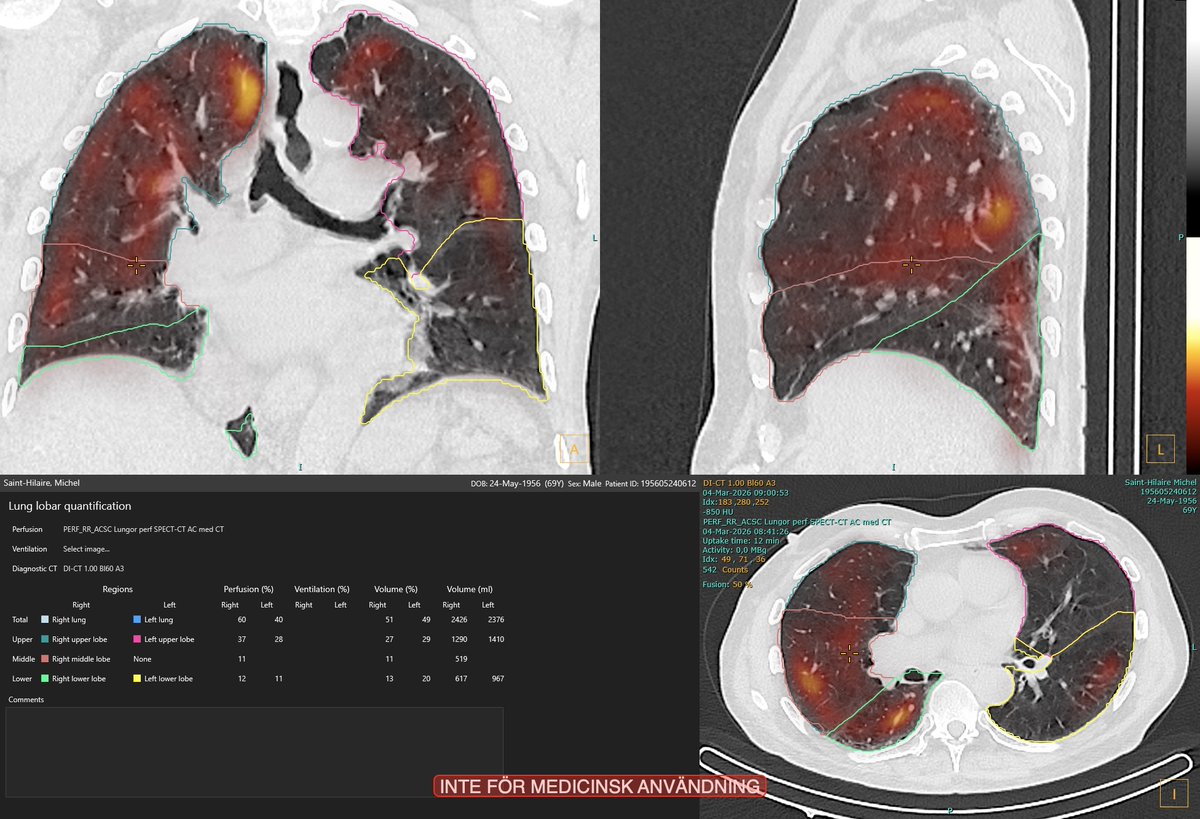This screenshot has height=819, width=1200.
Task: Click the left lower lobe volume value 967
Action: pyautogui.click(x=496, y=679)
